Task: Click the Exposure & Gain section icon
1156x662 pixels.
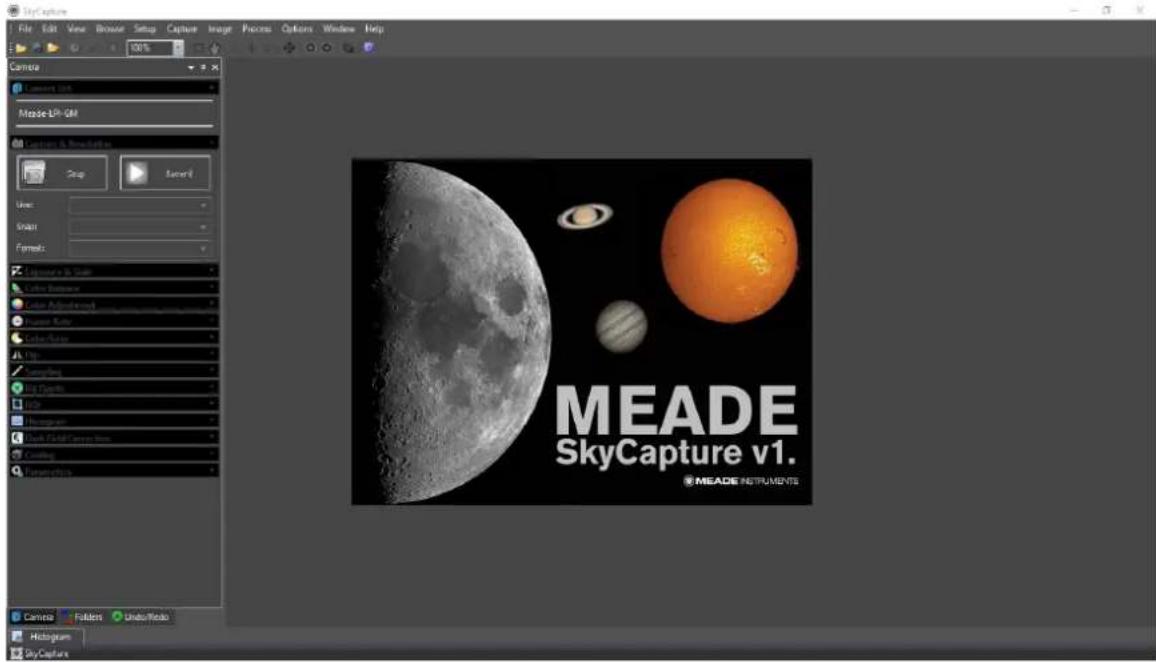Action: (17, 271)
